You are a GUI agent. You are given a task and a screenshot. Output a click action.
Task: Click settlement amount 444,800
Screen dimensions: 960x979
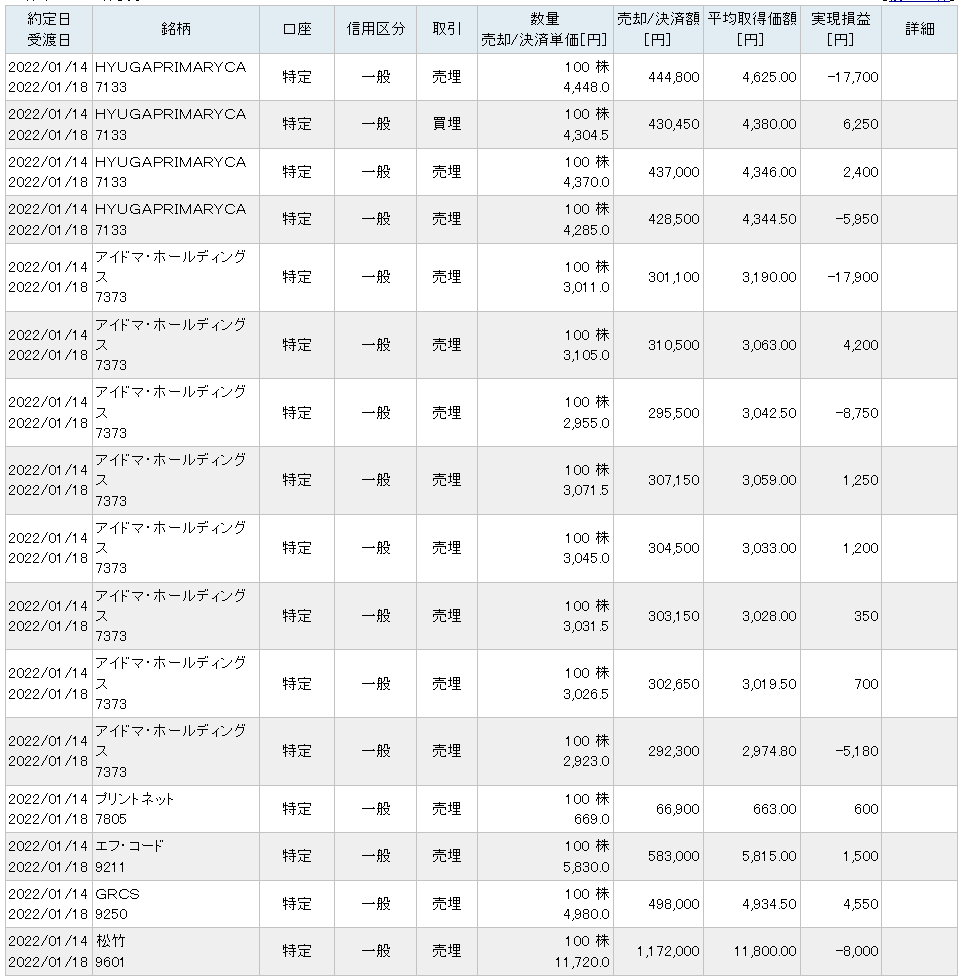coord(673,77)
